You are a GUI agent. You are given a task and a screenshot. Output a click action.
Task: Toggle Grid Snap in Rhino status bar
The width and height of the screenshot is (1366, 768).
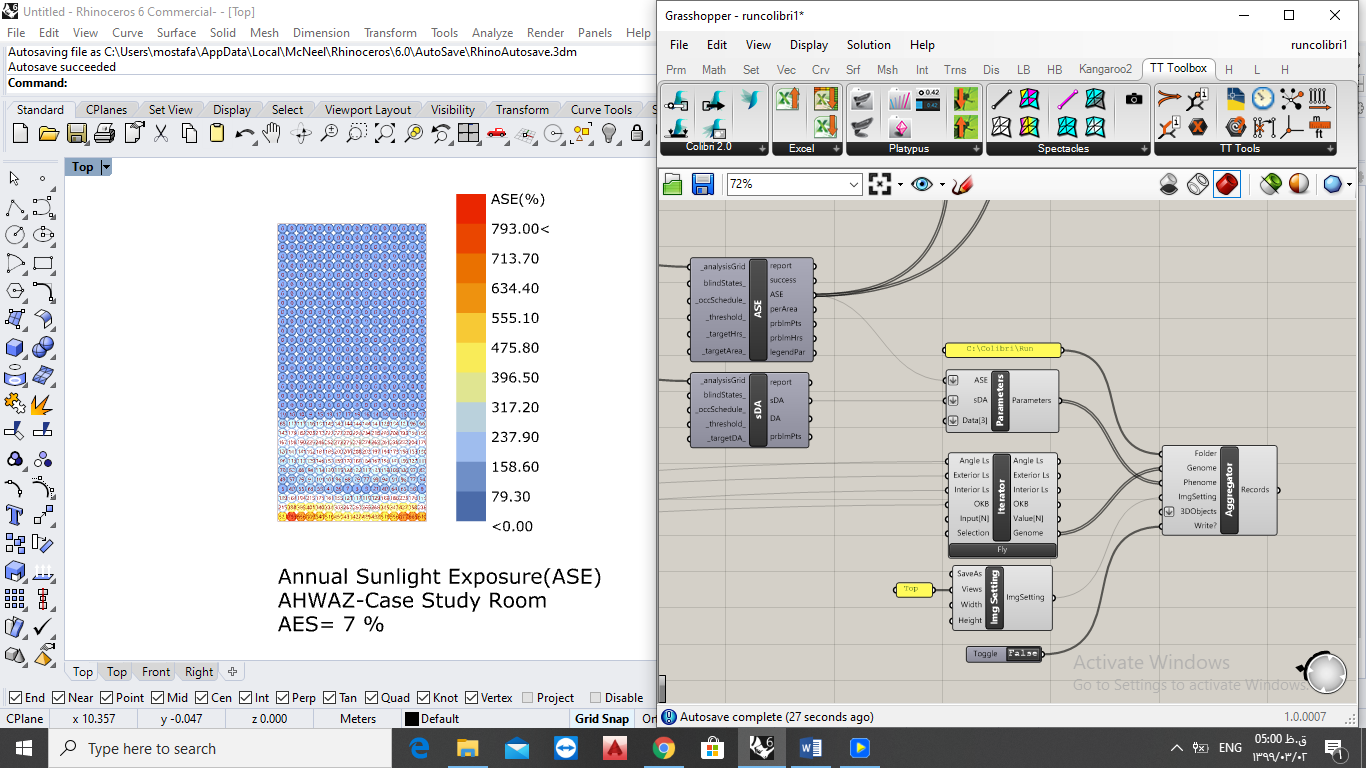[x=601, y=719]
